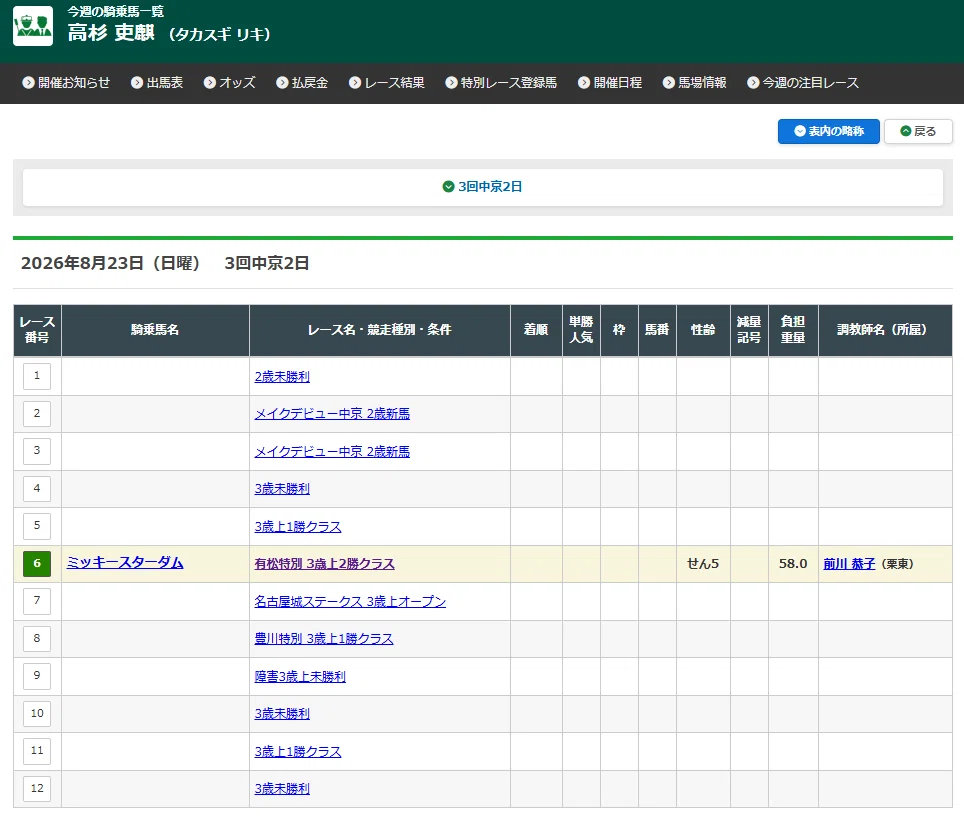Click the 騎乗馬名 column header
Viewport: 964px width, 817px height.
(155, 330)
